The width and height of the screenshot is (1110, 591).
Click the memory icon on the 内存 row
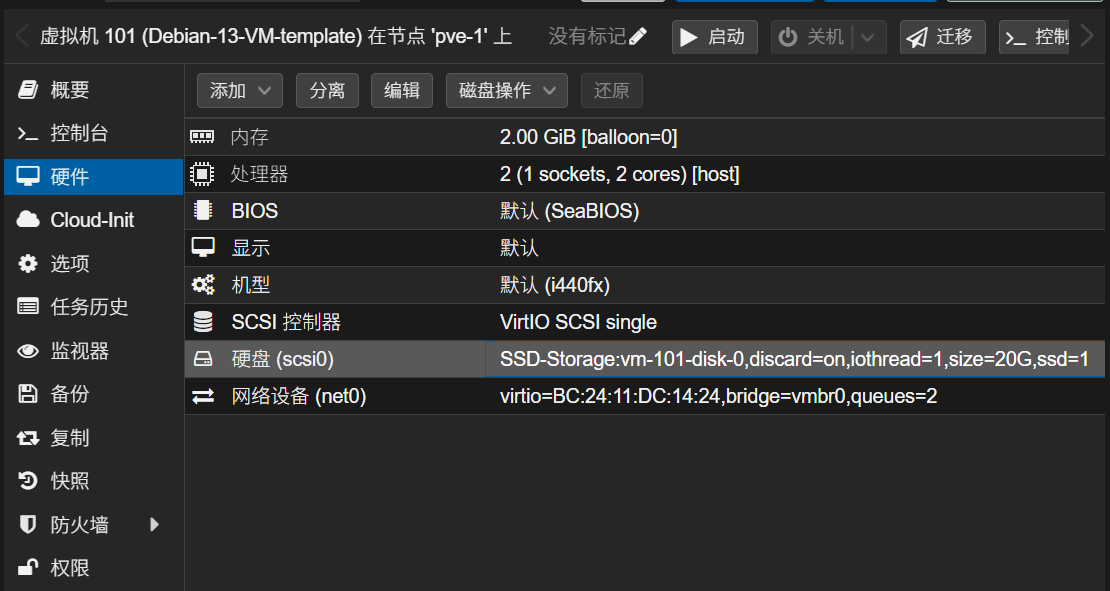(x=203, y=137)
